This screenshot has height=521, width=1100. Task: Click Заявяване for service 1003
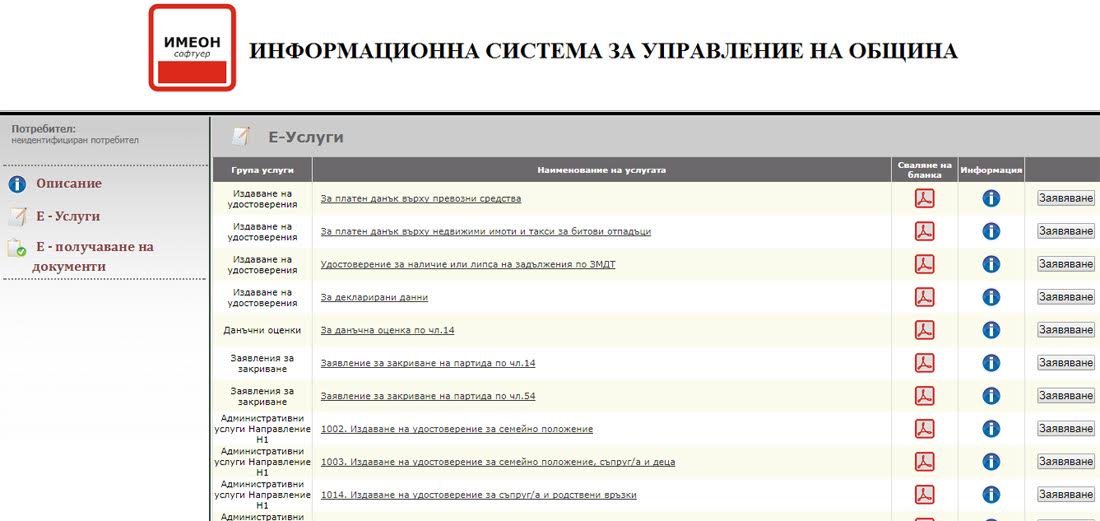click(x=1066, y=462)
